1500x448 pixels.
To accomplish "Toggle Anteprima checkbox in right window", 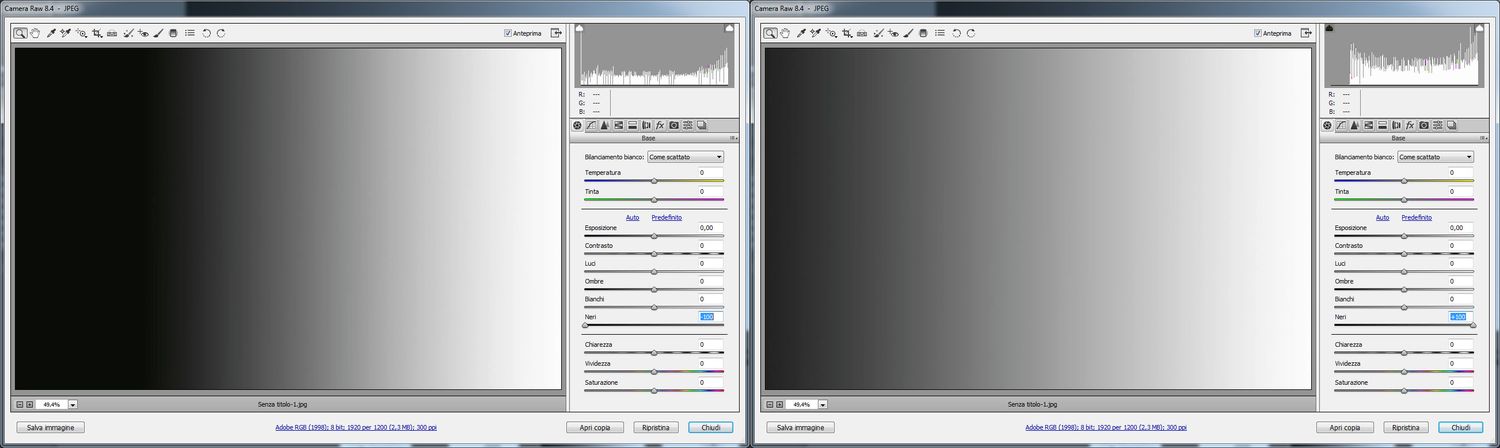I will (1258, 33).
